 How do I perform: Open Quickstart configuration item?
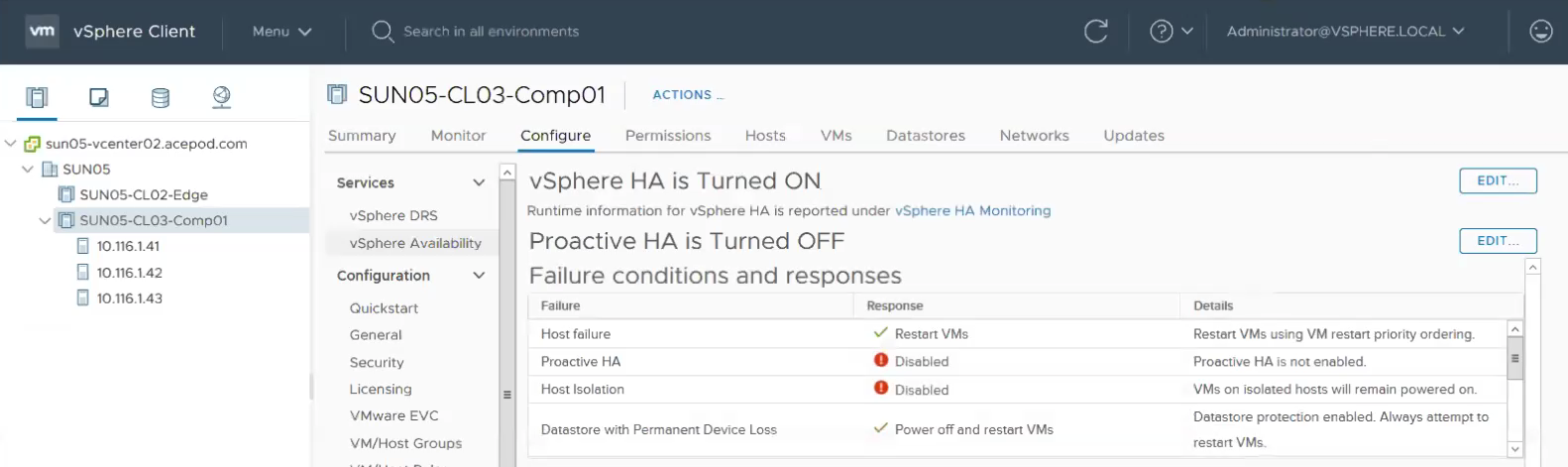pos(384,308)
